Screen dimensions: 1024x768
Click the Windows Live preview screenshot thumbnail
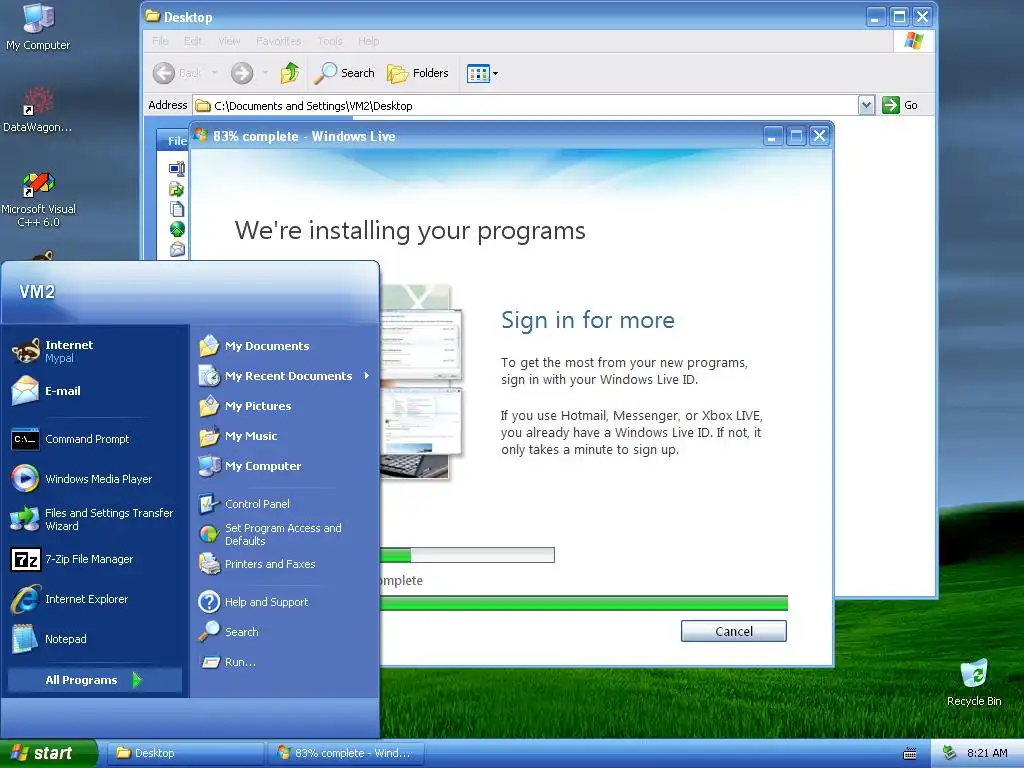[421, 382]
